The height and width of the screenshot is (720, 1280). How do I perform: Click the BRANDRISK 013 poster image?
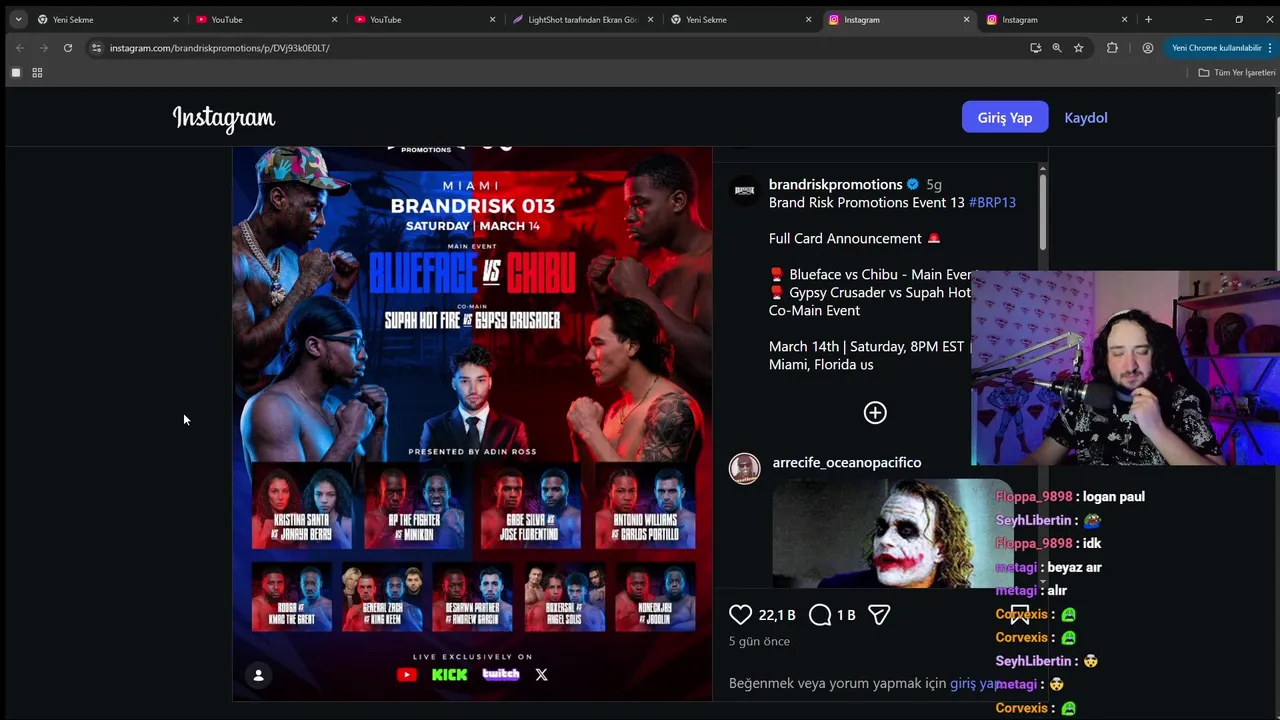click(x=472, y=424)
